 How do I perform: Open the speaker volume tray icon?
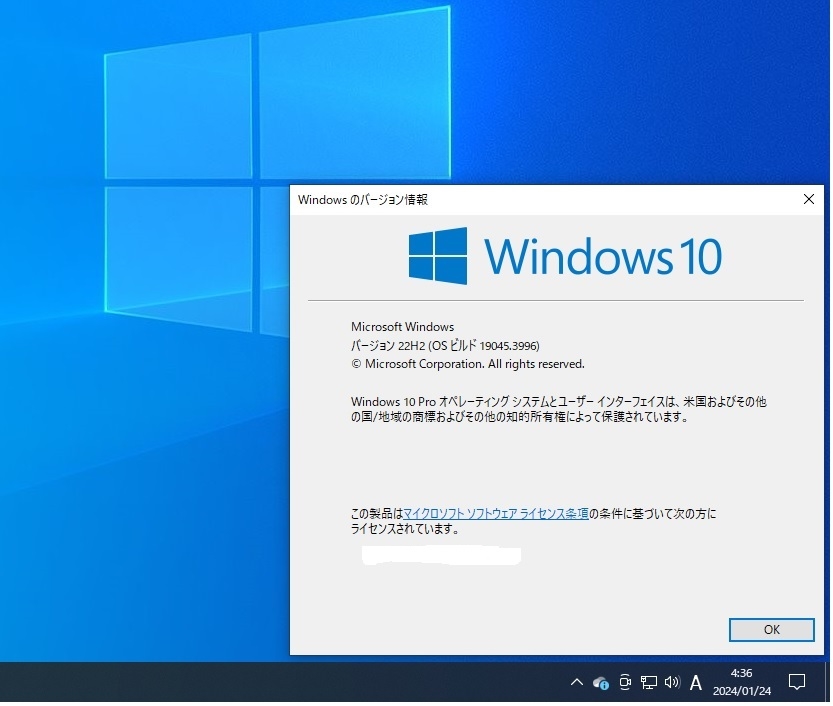tap(674, 684)
